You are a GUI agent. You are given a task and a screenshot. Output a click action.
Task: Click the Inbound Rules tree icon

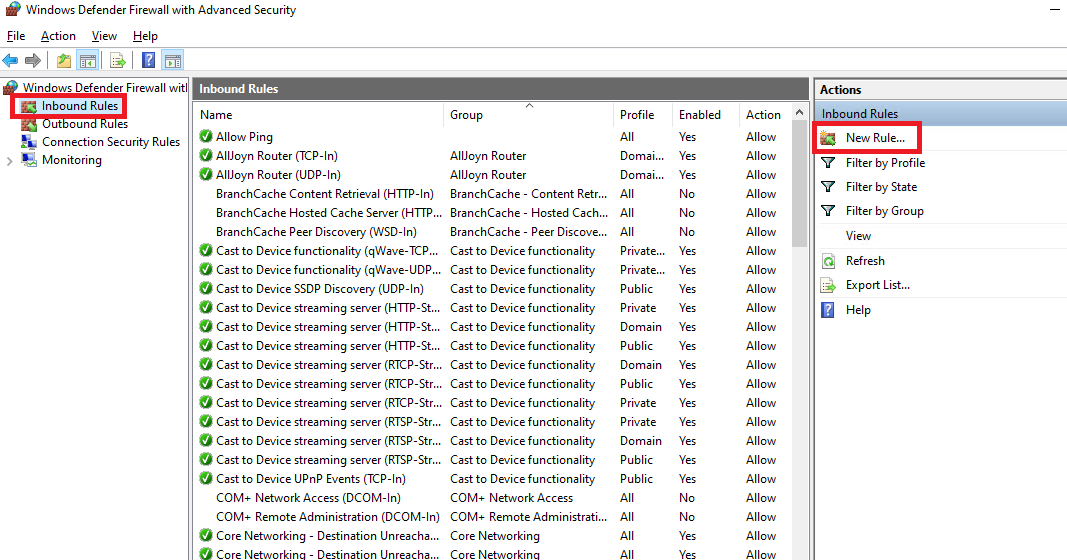(x=29, y=106)
